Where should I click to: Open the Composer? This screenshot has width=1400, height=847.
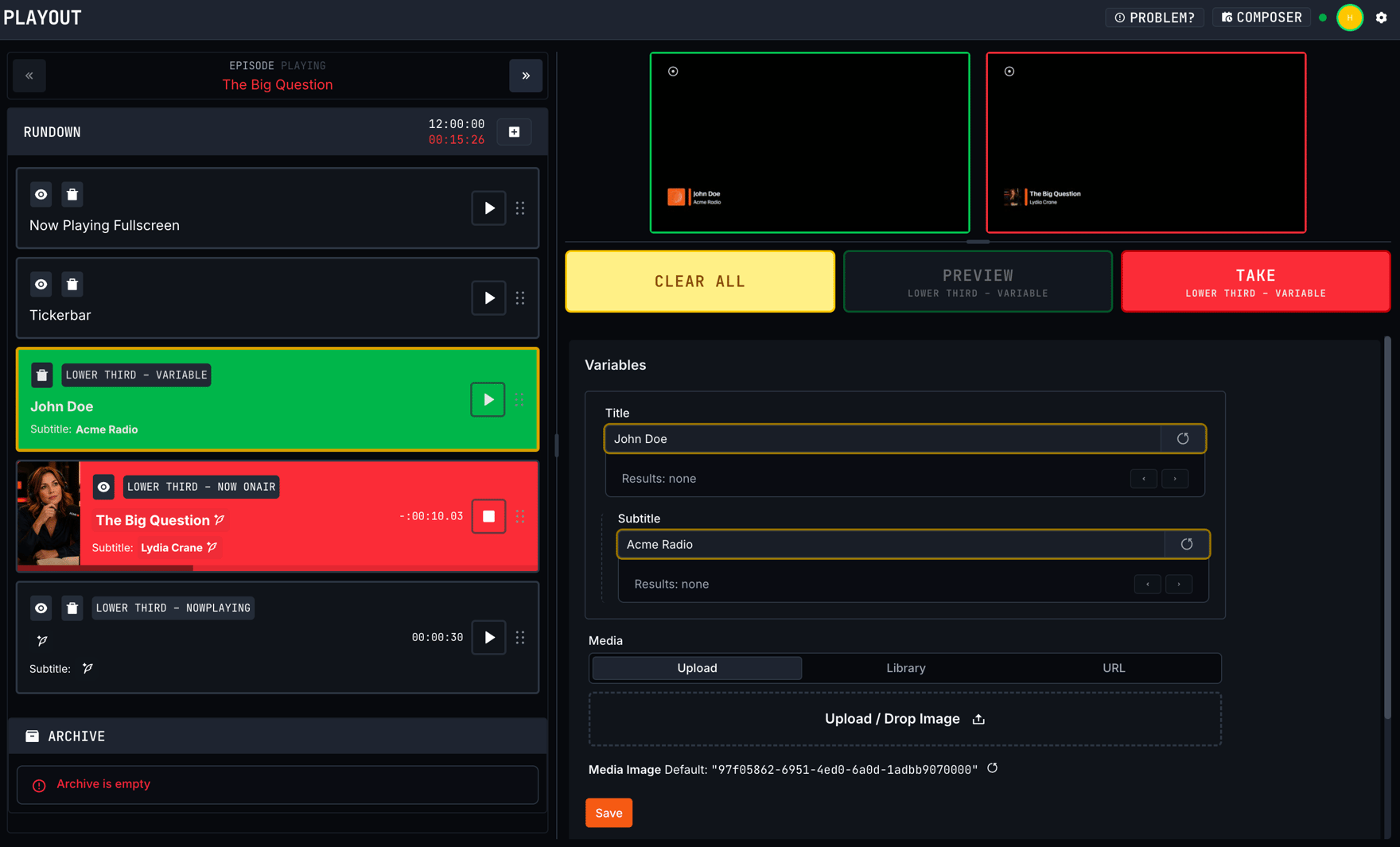1262,17
